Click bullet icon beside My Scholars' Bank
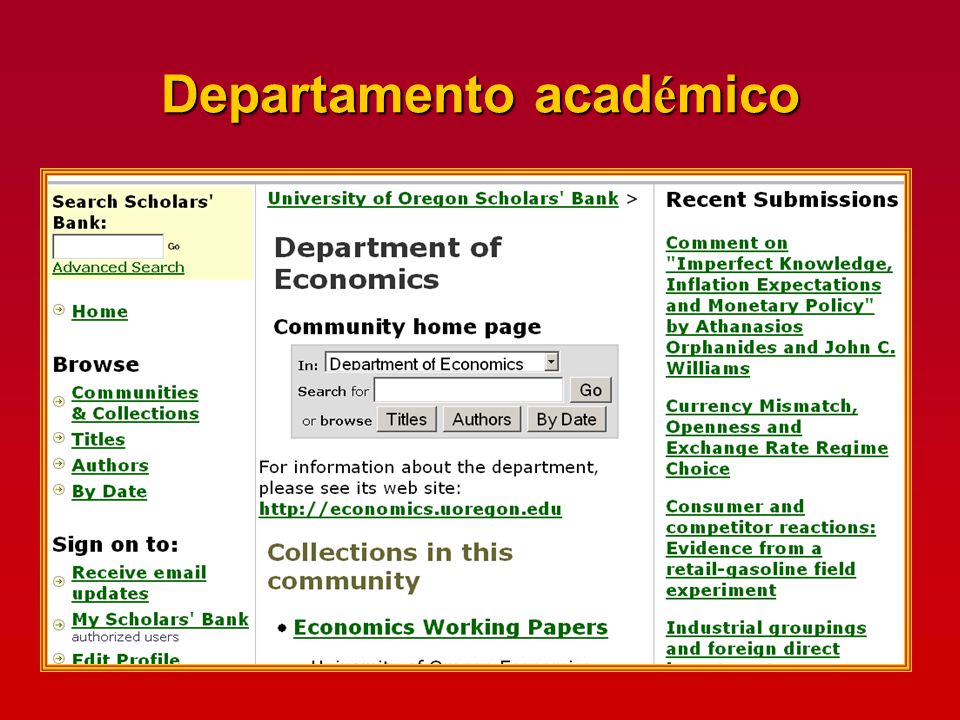The width and height of the screenshot is (960, 720). tap(59, 624)
